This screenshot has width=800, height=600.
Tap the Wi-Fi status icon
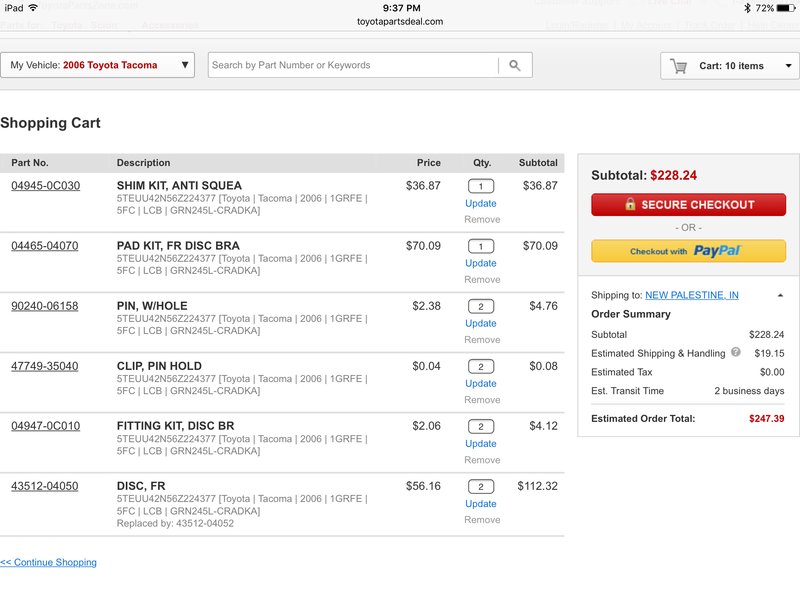coord(33,8)
